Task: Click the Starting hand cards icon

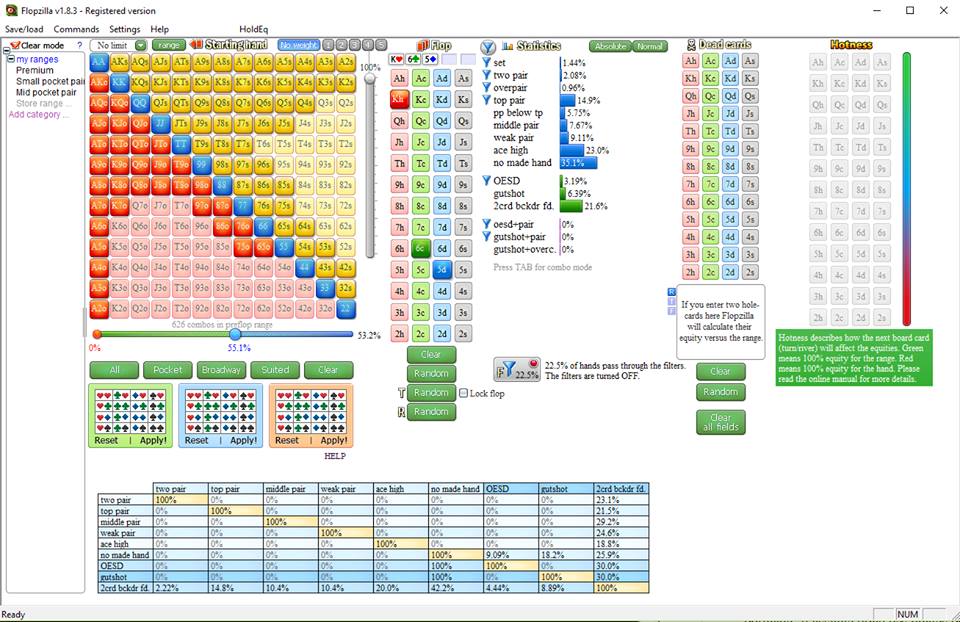Action: click(196, 45)
